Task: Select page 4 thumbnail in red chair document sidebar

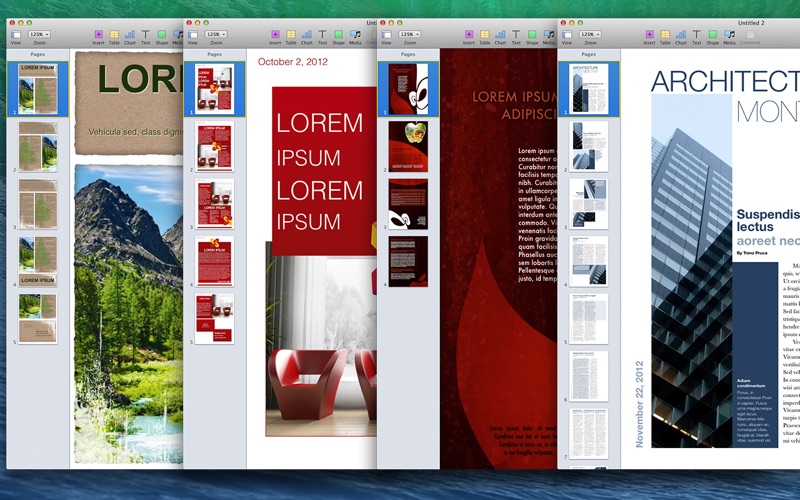Action: point(214,262)
